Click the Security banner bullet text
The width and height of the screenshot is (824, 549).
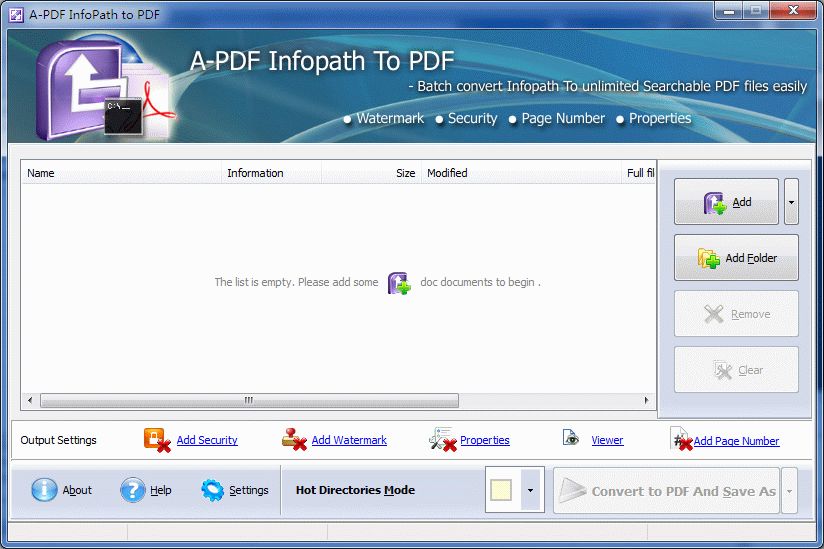[472, 118]
